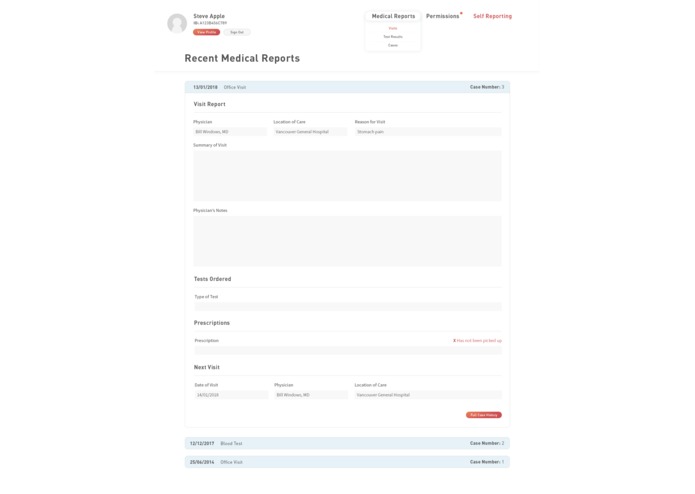Go to the Permissions tab
The image size is (695, 494).
442,16
